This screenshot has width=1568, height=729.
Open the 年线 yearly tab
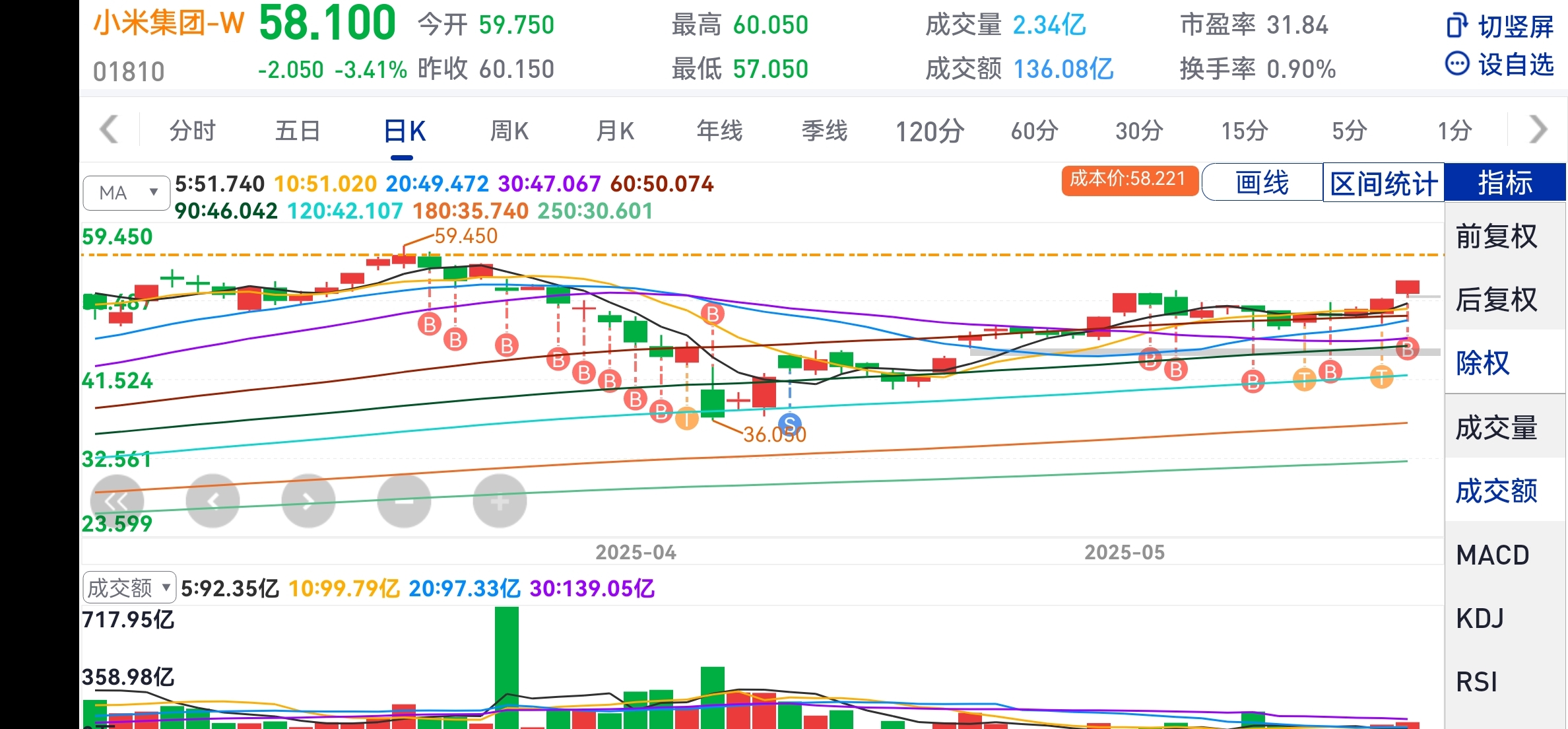[719, 131]
